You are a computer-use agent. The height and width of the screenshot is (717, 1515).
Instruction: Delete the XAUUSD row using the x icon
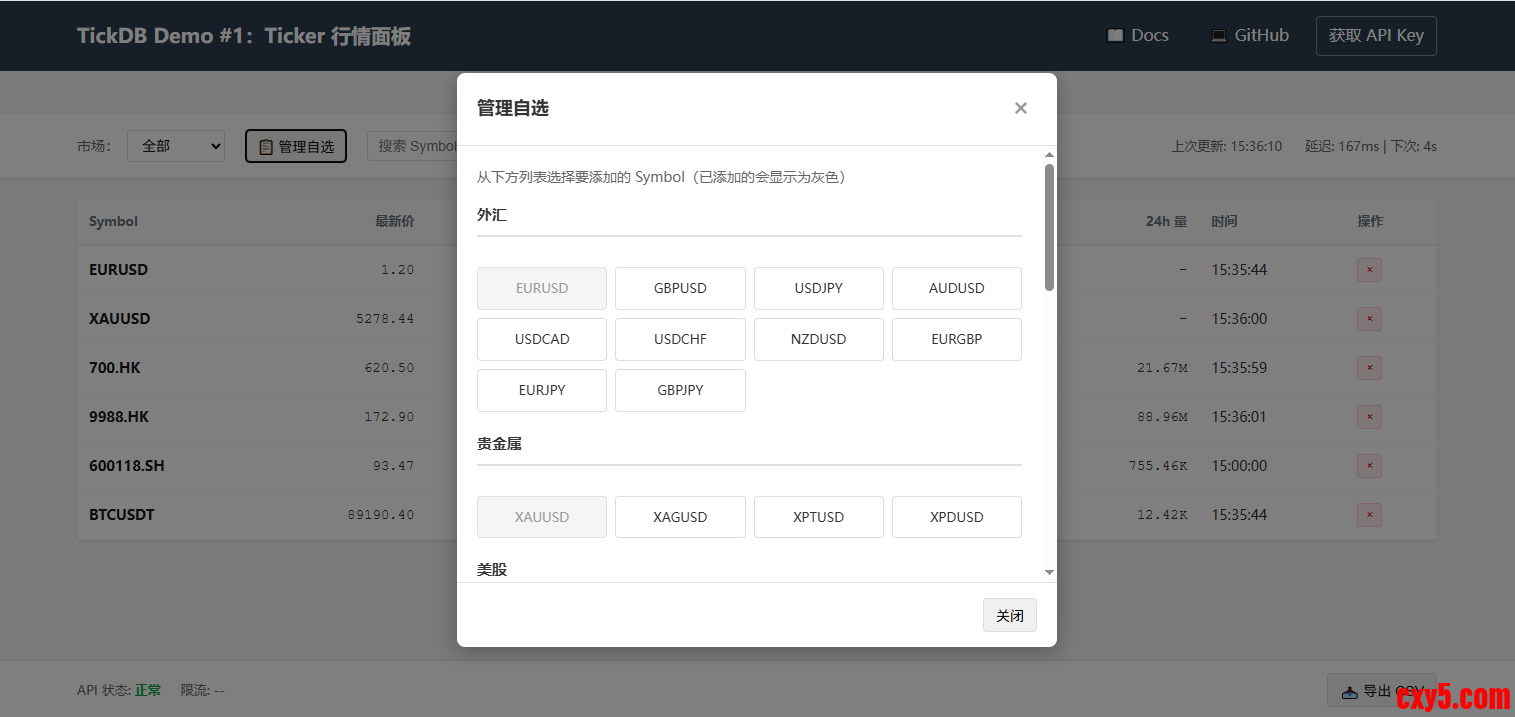[x=1369, y=319]
